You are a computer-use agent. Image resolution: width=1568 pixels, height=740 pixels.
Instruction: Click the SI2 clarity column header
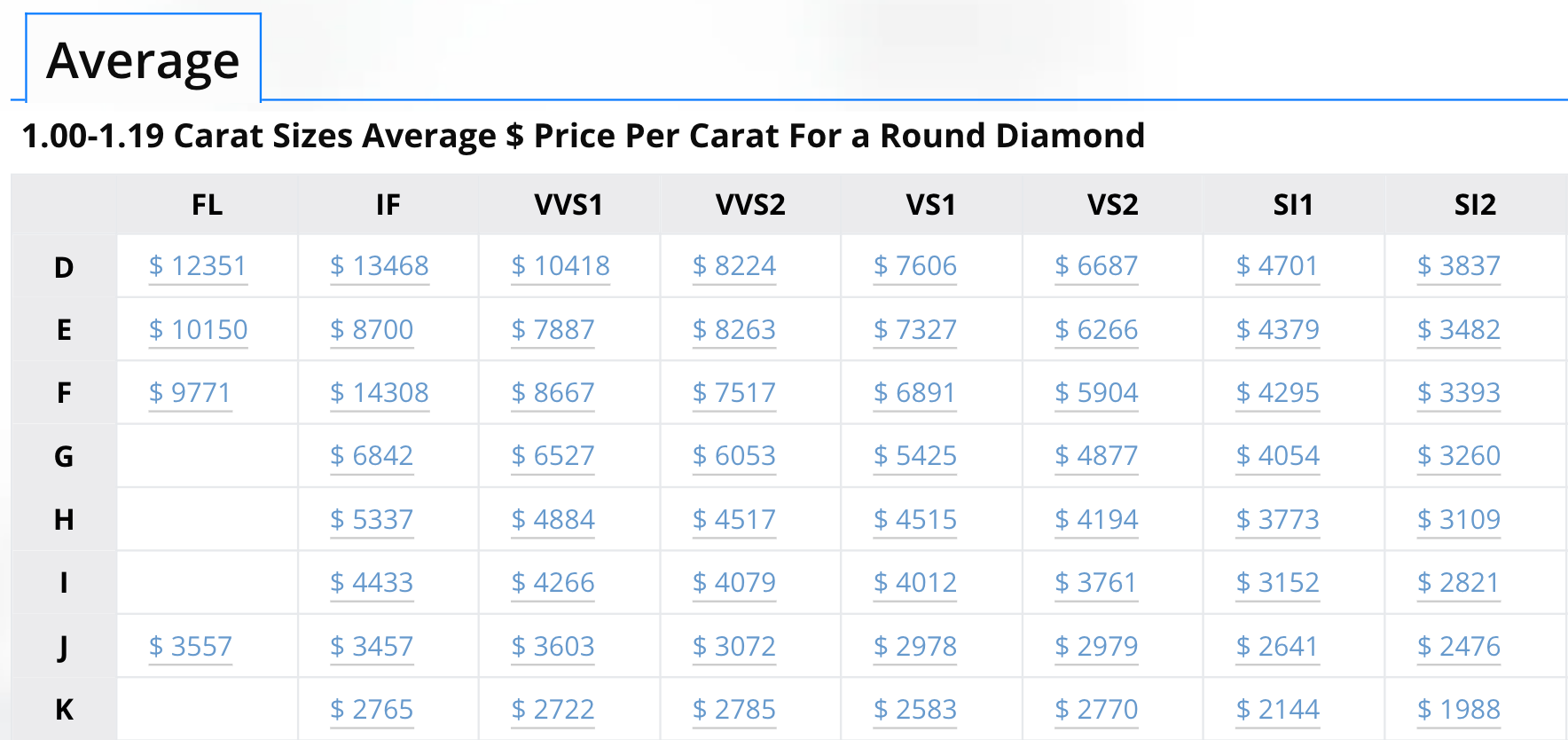click(1475, 205)
